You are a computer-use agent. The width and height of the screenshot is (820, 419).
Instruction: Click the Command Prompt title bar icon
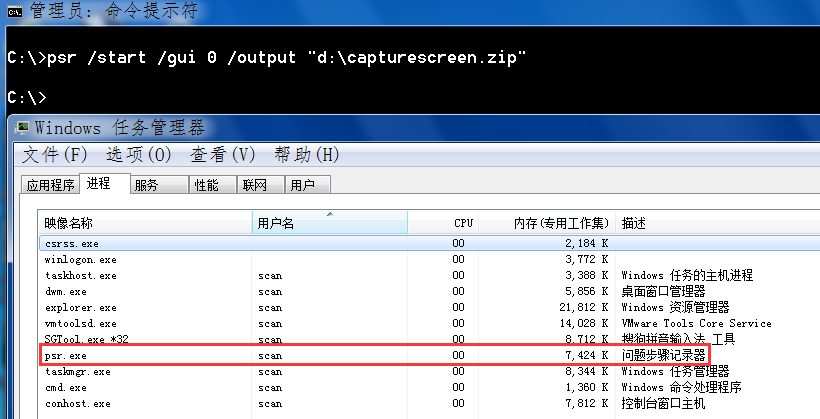click(x=15, y=11)
